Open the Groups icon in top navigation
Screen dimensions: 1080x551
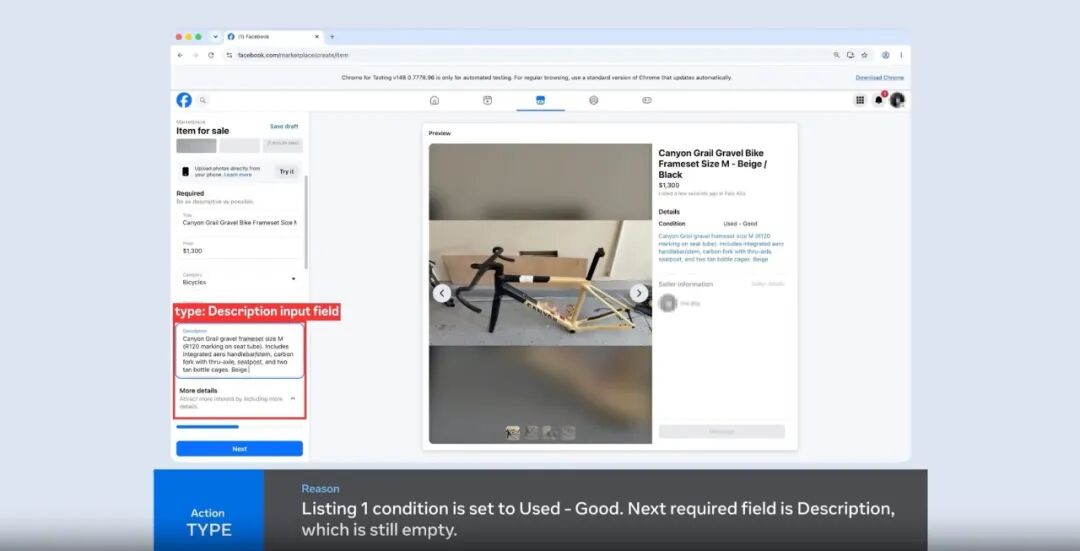click(594, 101)
